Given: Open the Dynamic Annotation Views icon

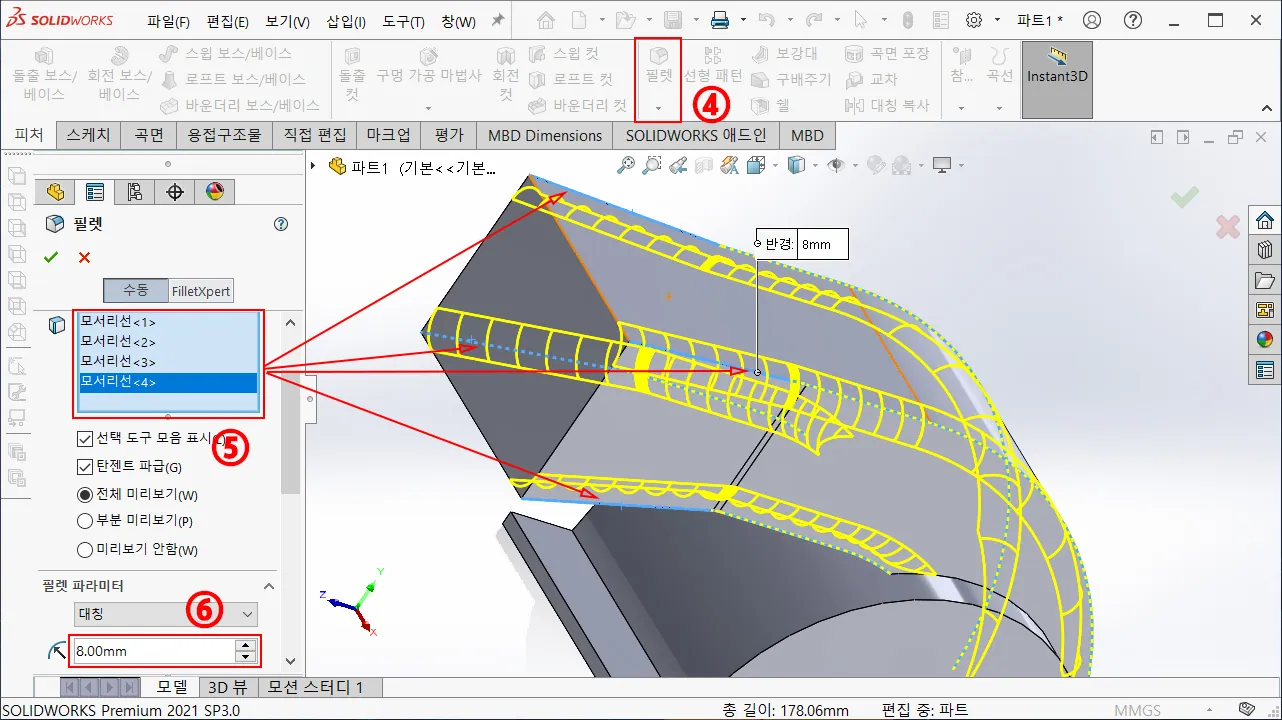Looking at the screenshot, I should (729, 165).
